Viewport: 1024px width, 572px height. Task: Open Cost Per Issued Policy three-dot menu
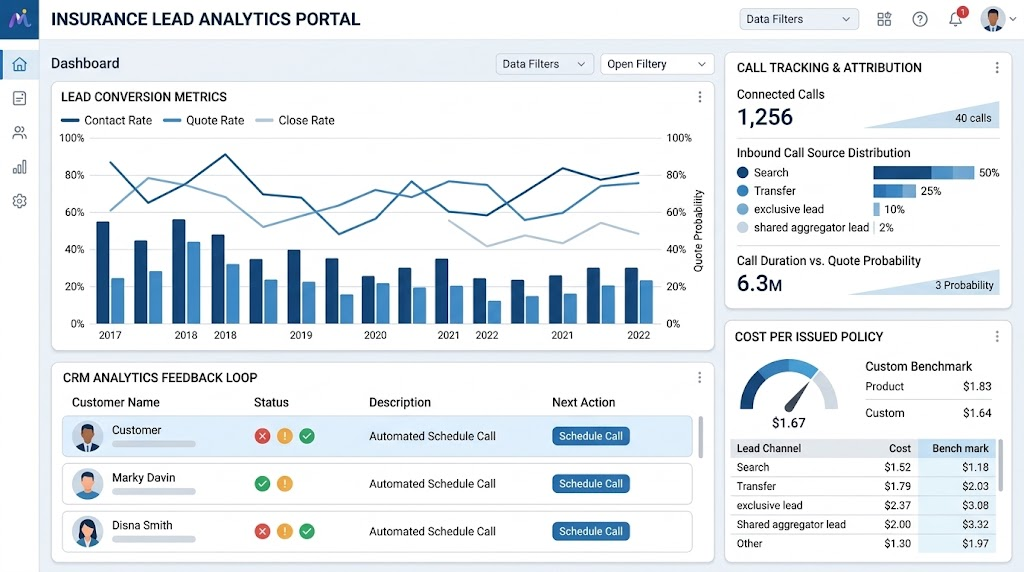[x=997, y=336]
